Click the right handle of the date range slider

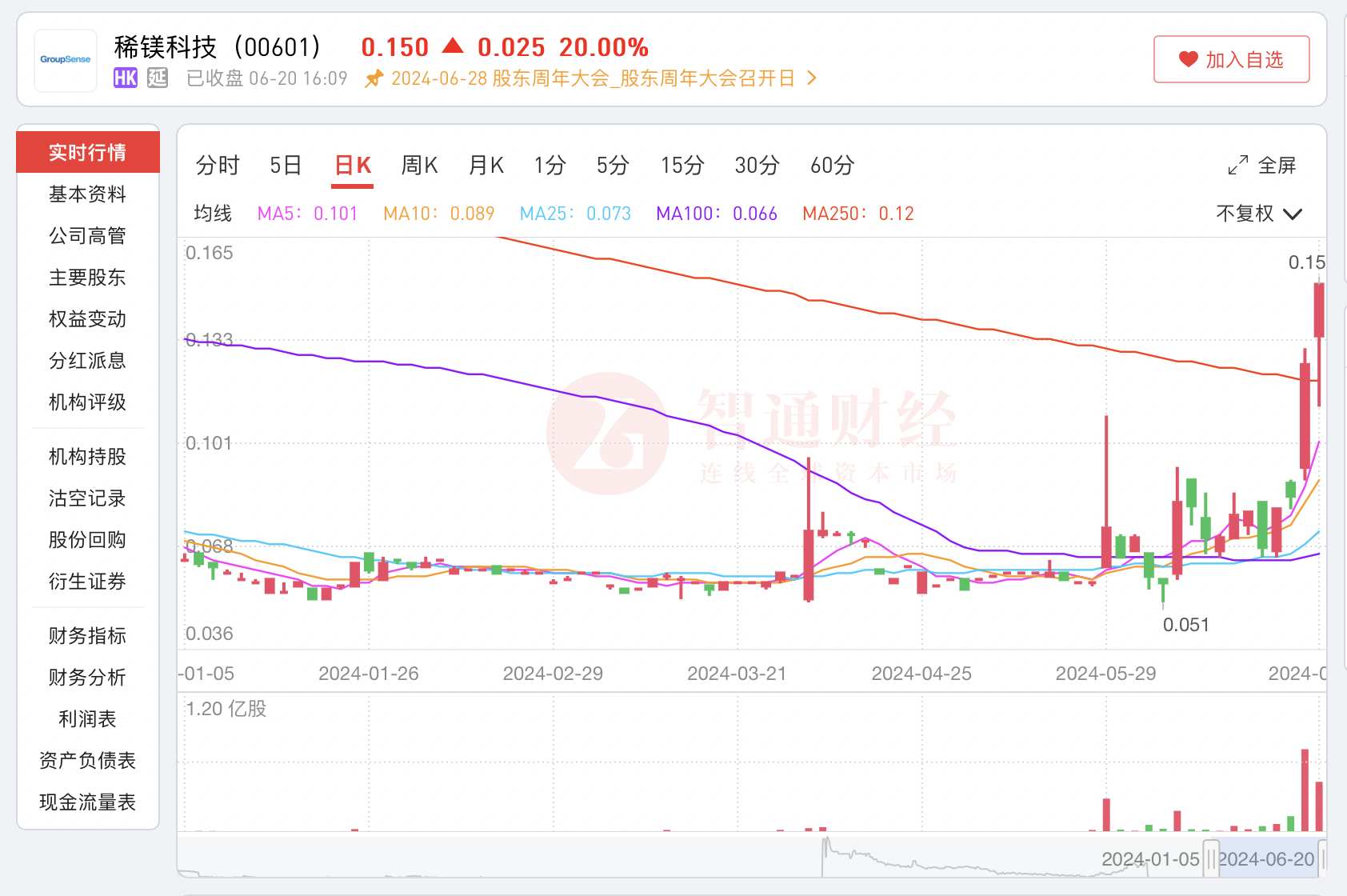coord(1322,859)
